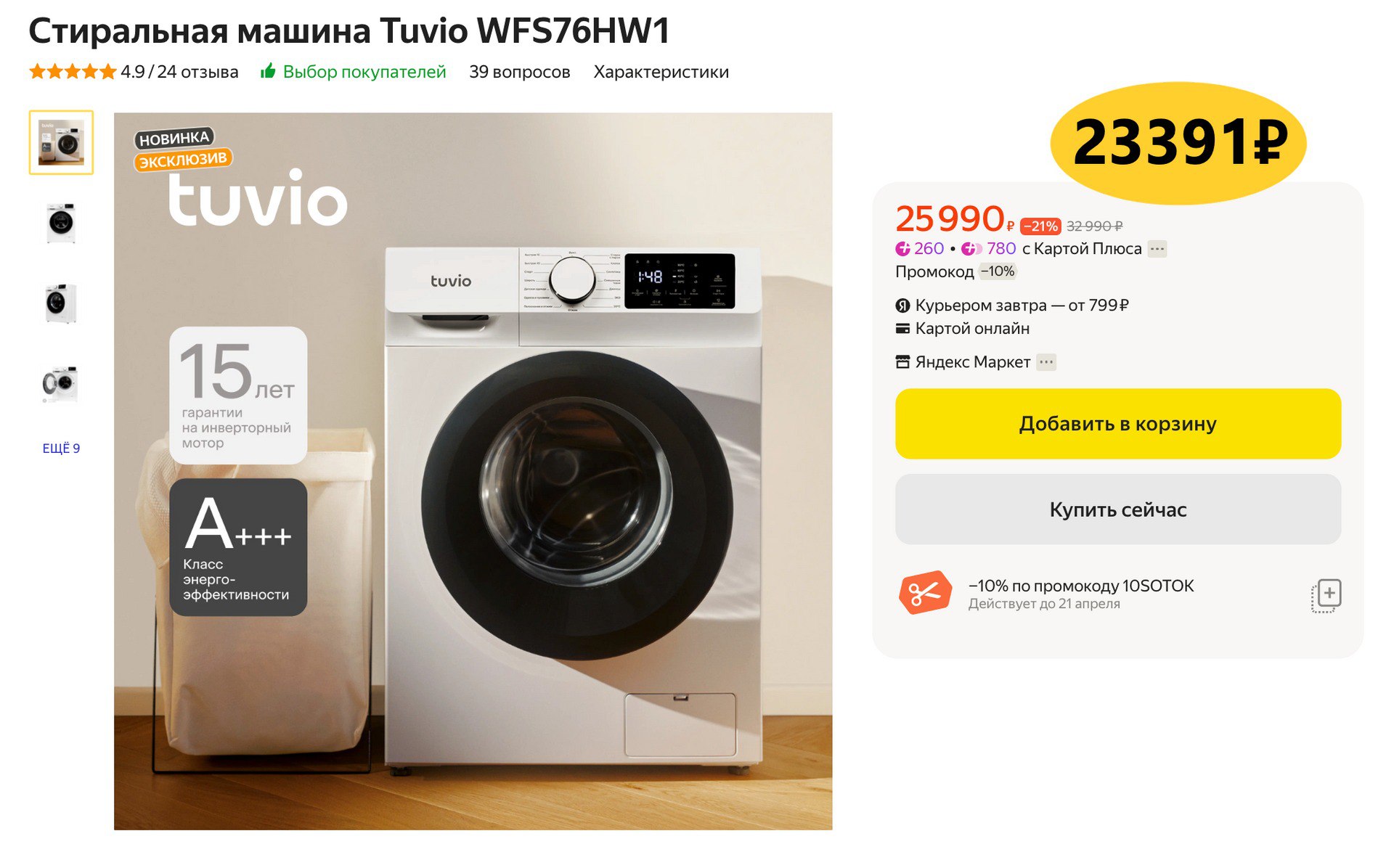Click the card online payment icon
1394x868 pixels.
(902, 329)
